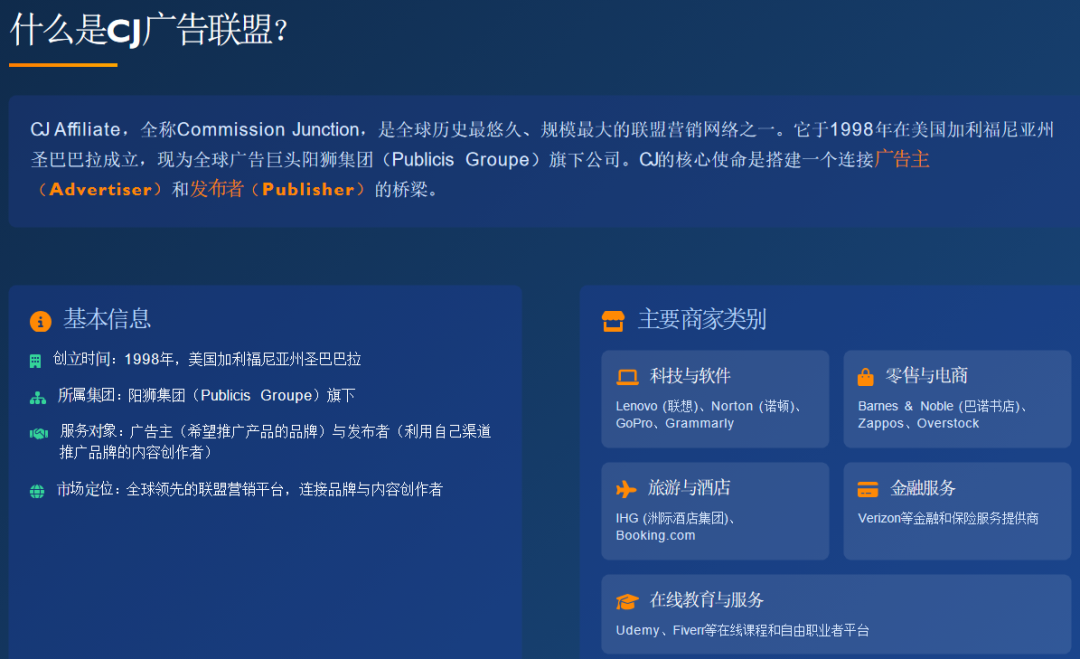Select the storefront icon next to 主要商家类别
Screen dimensions: 1080x659
[x=613, y=320]
